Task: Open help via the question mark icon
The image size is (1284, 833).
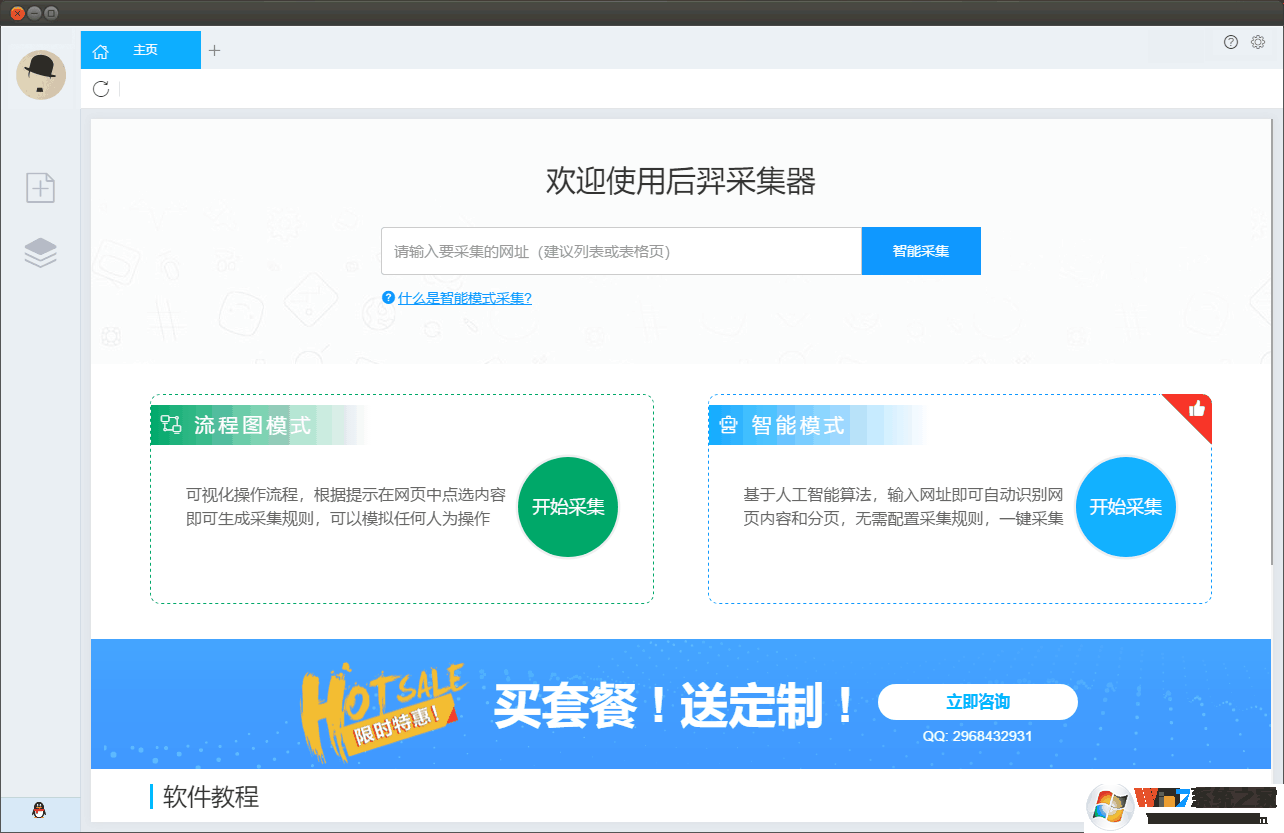Action: point(1231,42)
